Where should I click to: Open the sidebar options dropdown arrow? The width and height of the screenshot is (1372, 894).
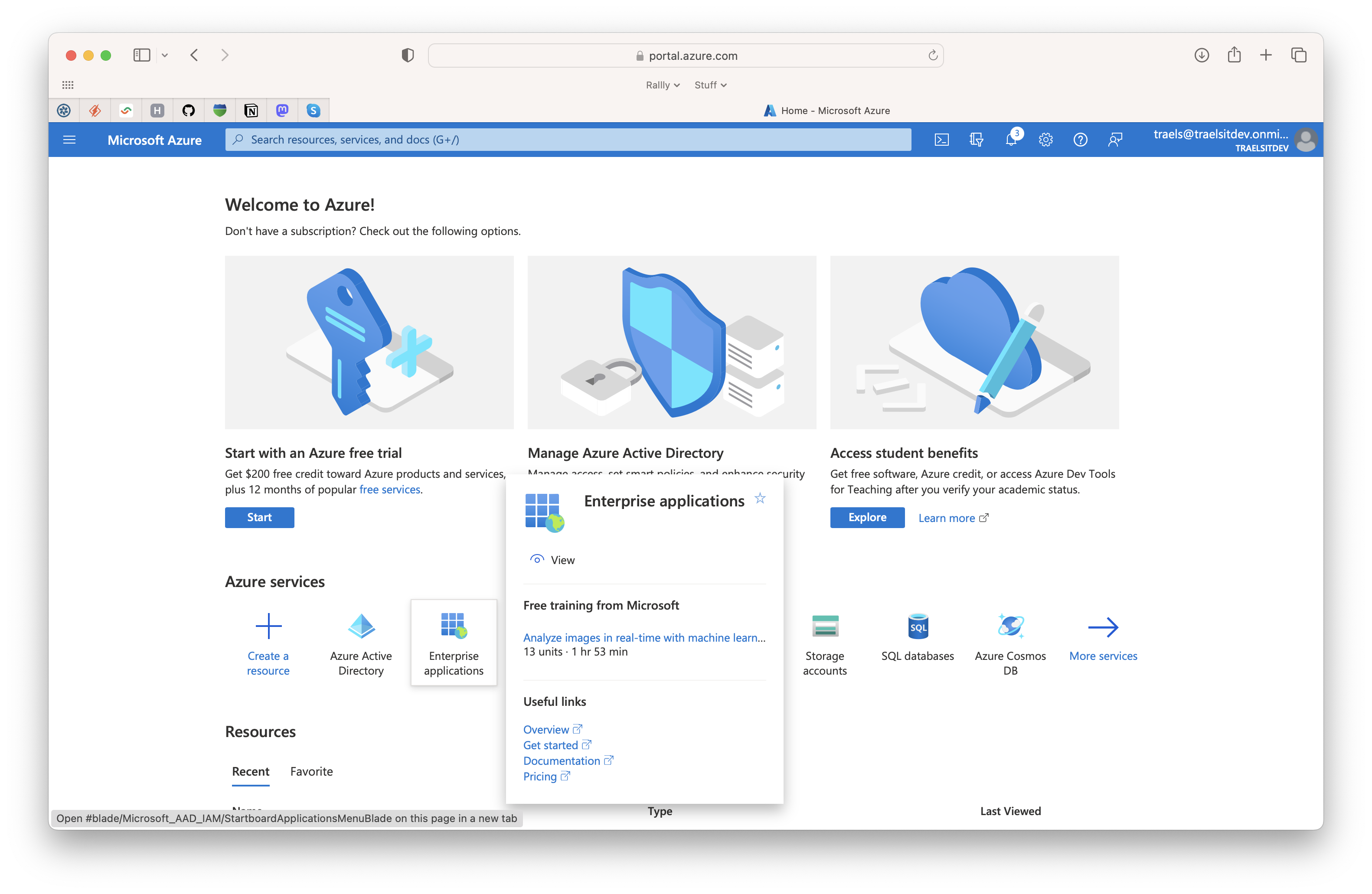pyautogui.click(x=165, y=55)
